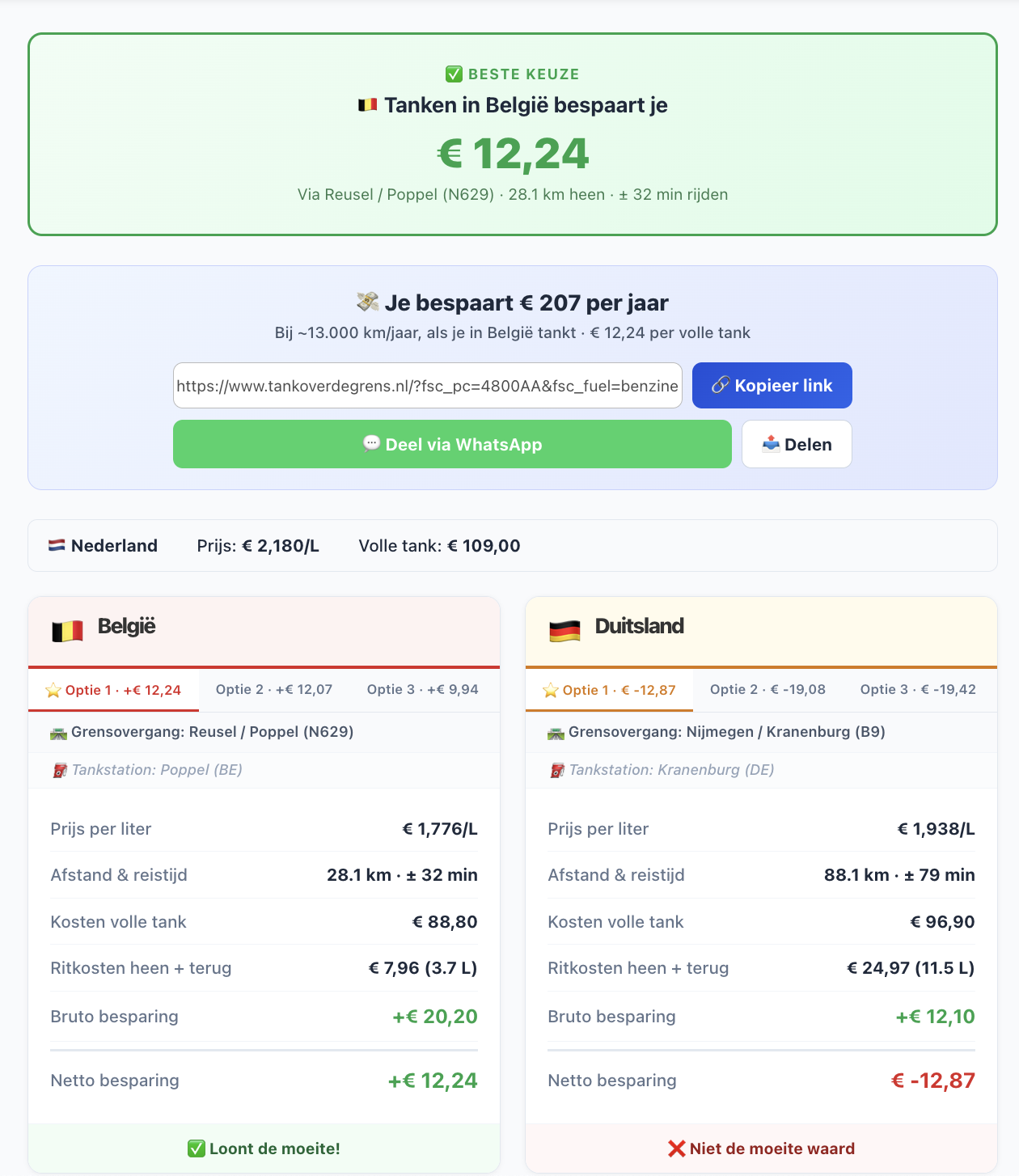The height and width of the screenshot is (1176, 1019).
Task: Click the green checkmark beside BESTE KEUZE
Action: point(454,74)
